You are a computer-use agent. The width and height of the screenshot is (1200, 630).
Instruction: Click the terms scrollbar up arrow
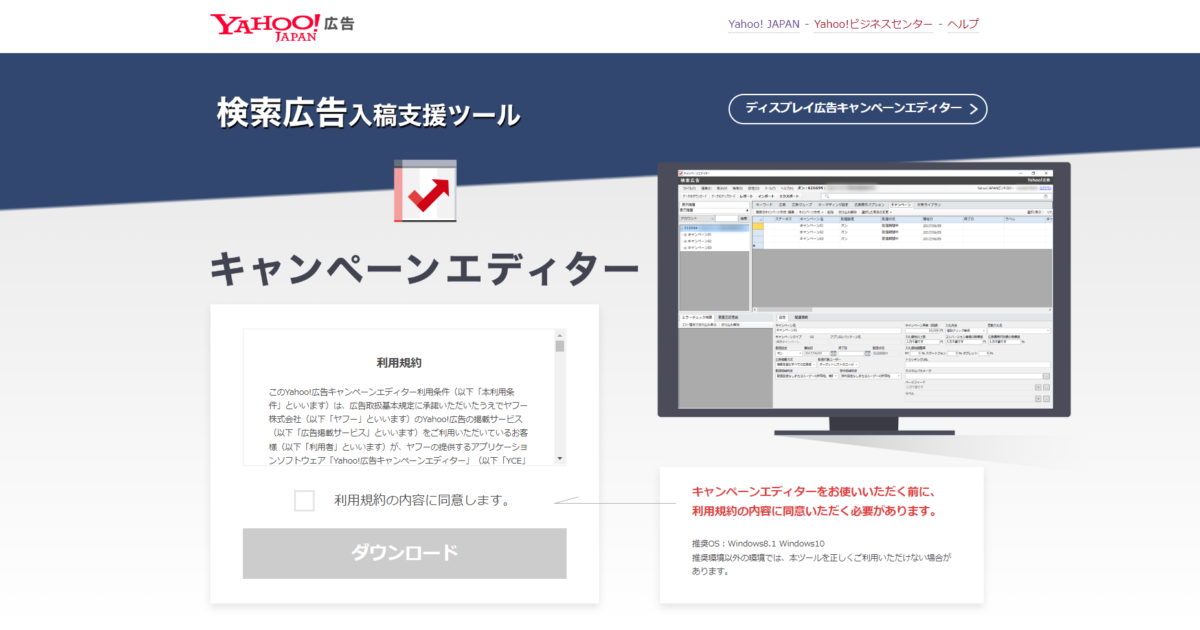(560, 335)
